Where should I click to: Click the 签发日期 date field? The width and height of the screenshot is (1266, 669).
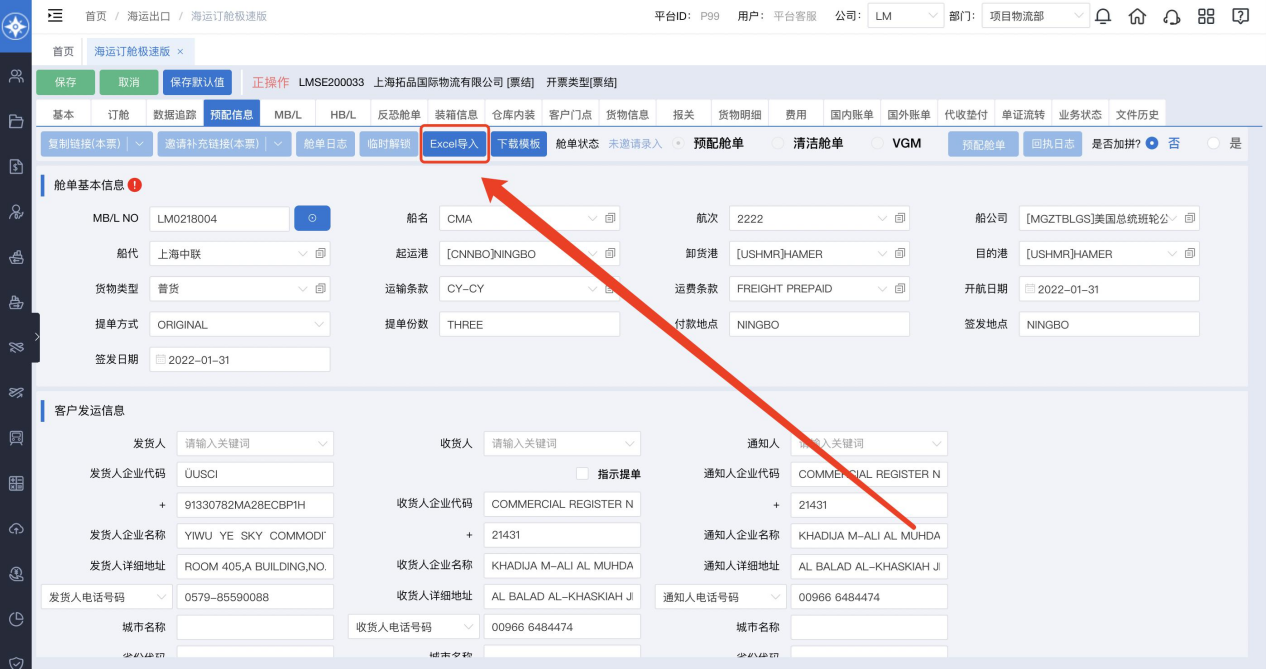(x=239, y=360)
